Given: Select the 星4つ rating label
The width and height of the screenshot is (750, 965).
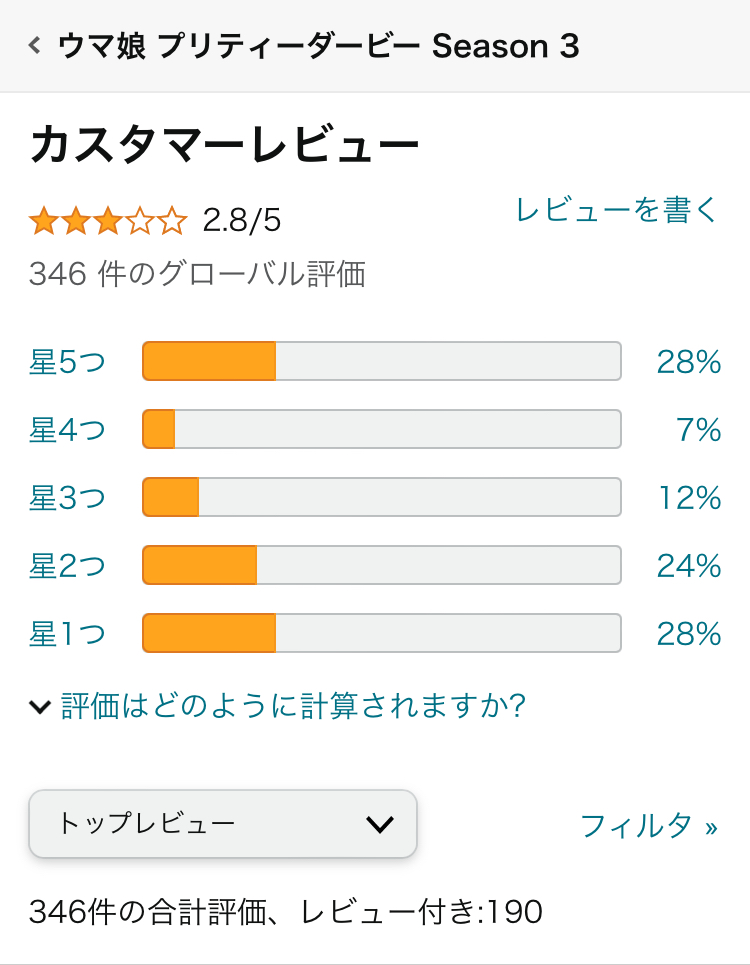Looking at the screenshot, I should [x=67, y=430].
